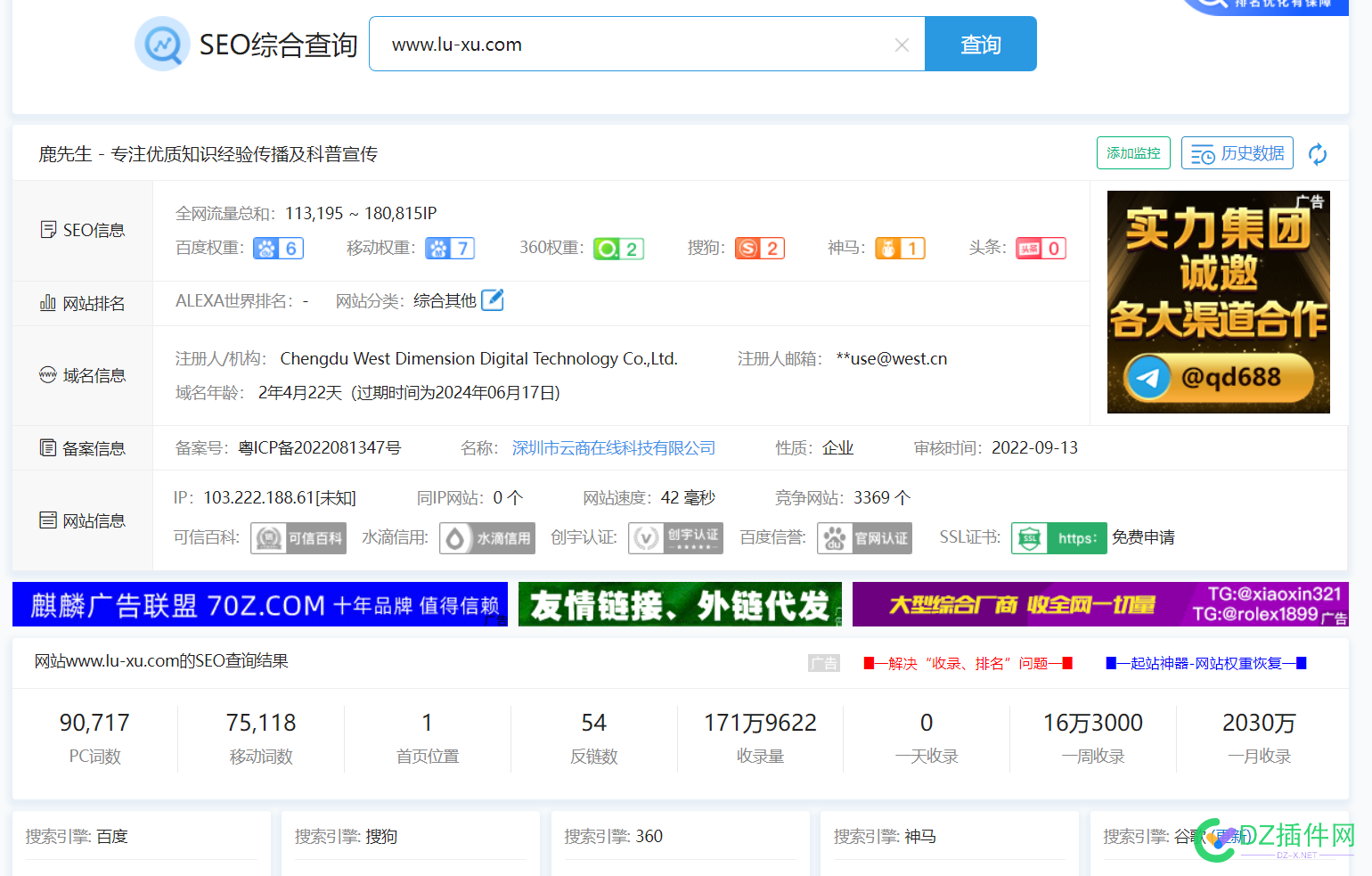Image resolution: width=1372 pixels, height=876 pixels.
Task: Click the 全网流量总和 113,195 ~ 180,815IP value
Action: coord(361,213)
